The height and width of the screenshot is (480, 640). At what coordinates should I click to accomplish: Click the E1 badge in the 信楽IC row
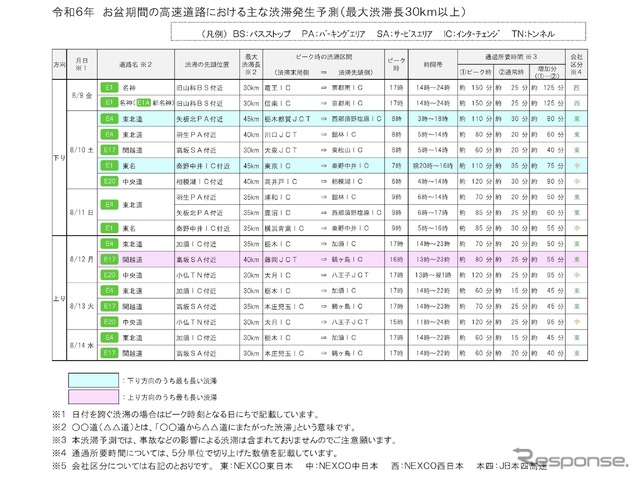tap(109, 103)
